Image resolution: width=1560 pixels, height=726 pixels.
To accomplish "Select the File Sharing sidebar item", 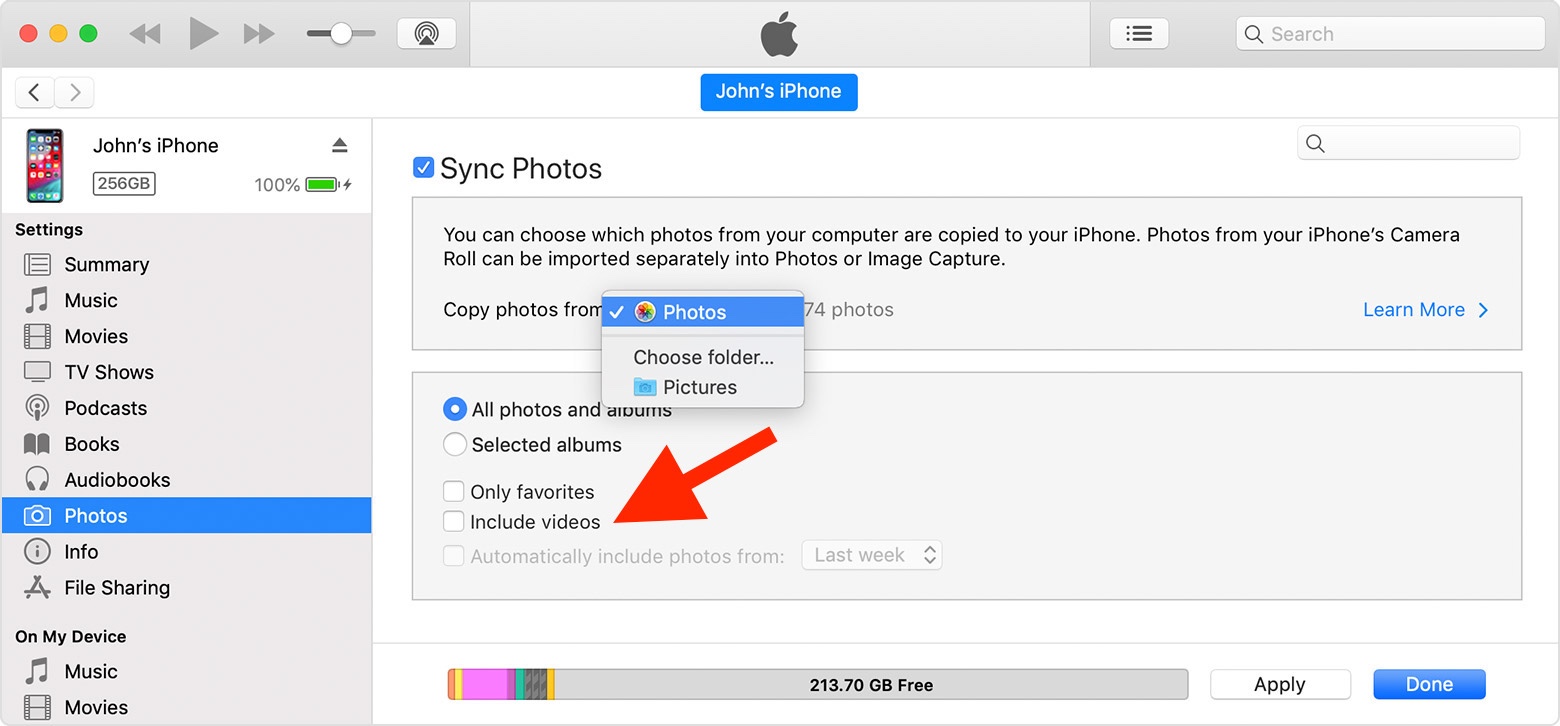I will (x=116, y=587).
